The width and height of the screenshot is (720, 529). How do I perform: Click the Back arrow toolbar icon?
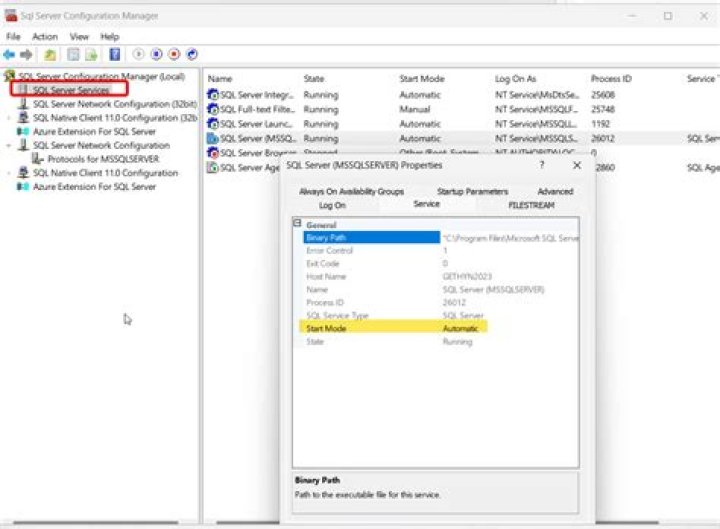point(9,55)
